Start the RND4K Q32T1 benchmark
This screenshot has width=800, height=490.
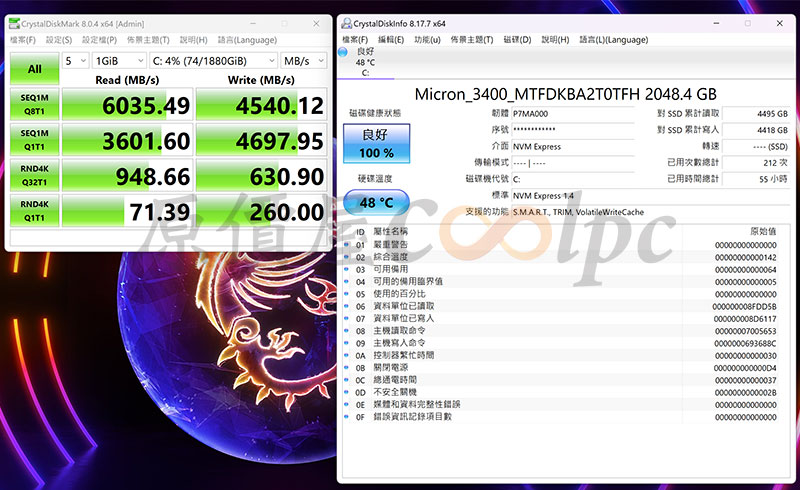pos(35,175)
